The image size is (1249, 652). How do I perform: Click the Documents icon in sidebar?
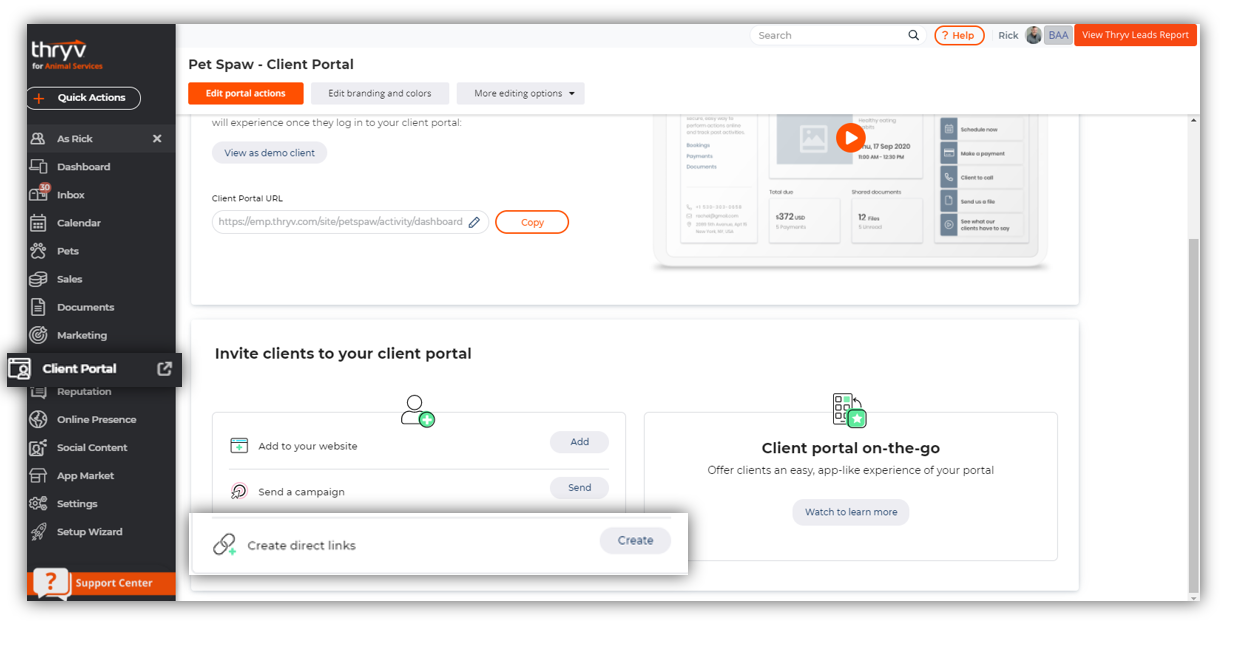pos(39,307)
